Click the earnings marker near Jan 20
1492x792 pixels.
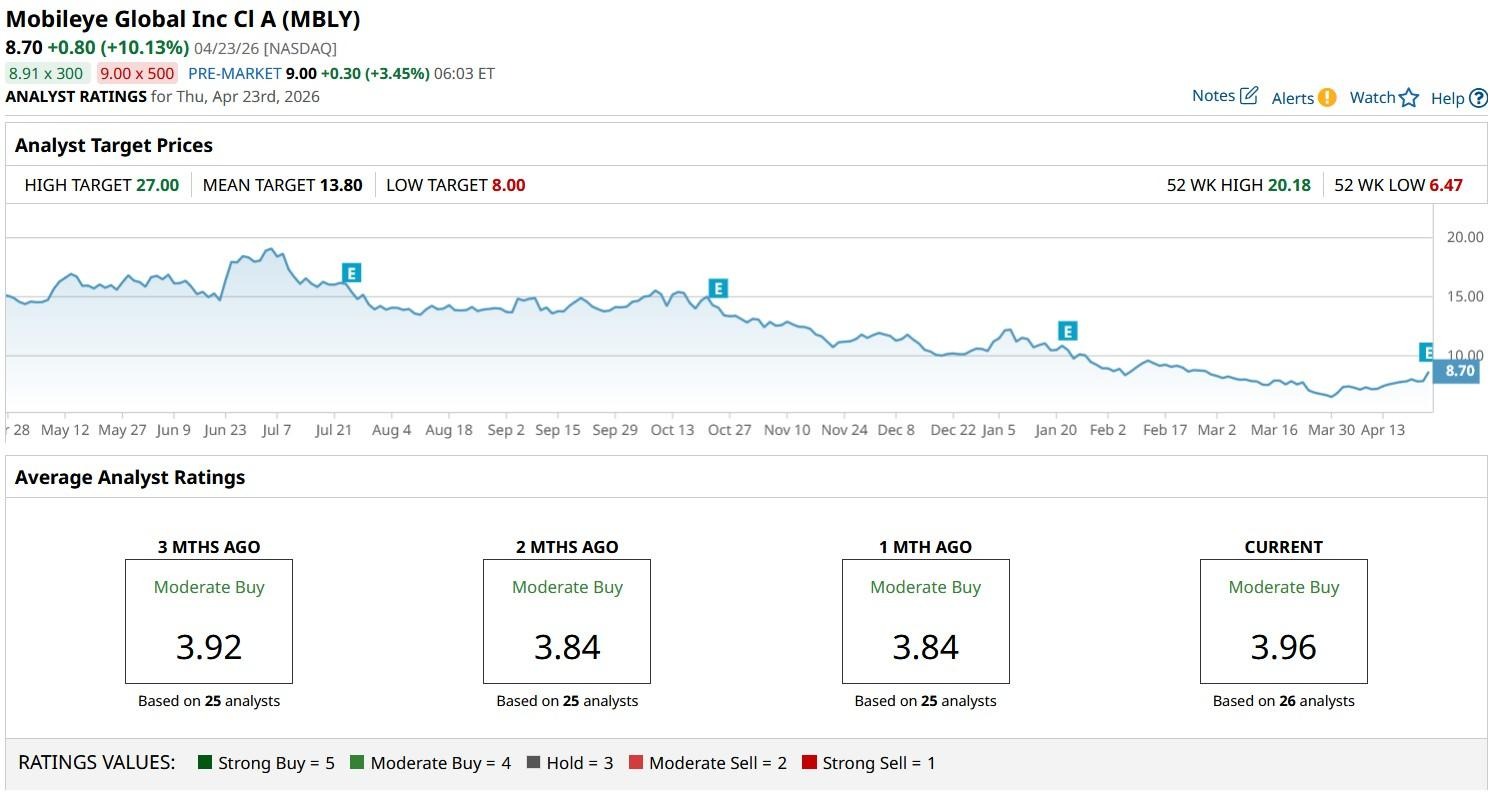1068,331
